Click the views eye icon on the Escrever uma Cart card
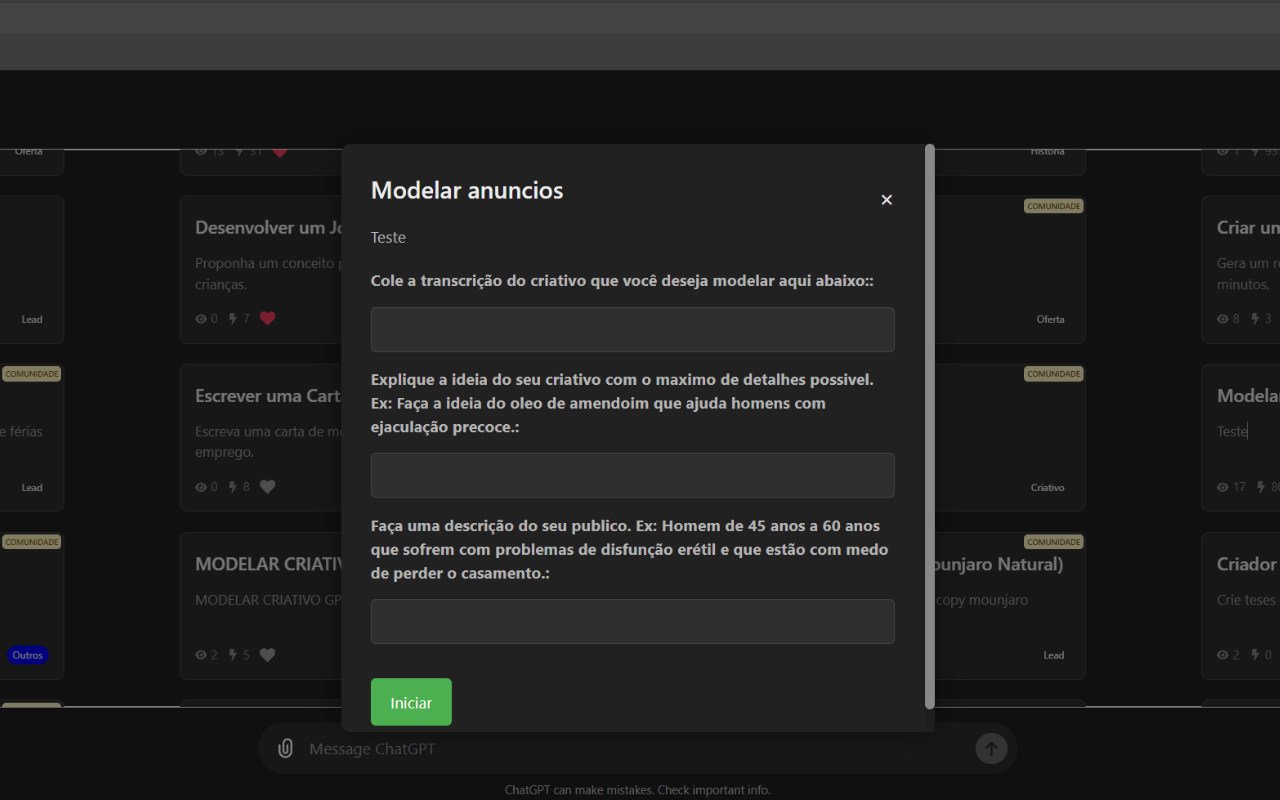1280x800 pixels. tap(201, 487)
